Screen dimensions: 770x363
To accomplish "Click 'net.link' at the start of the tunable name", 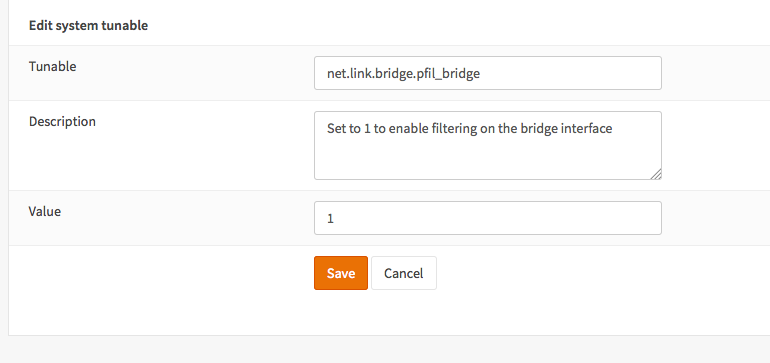I will (x=347, y=74).
